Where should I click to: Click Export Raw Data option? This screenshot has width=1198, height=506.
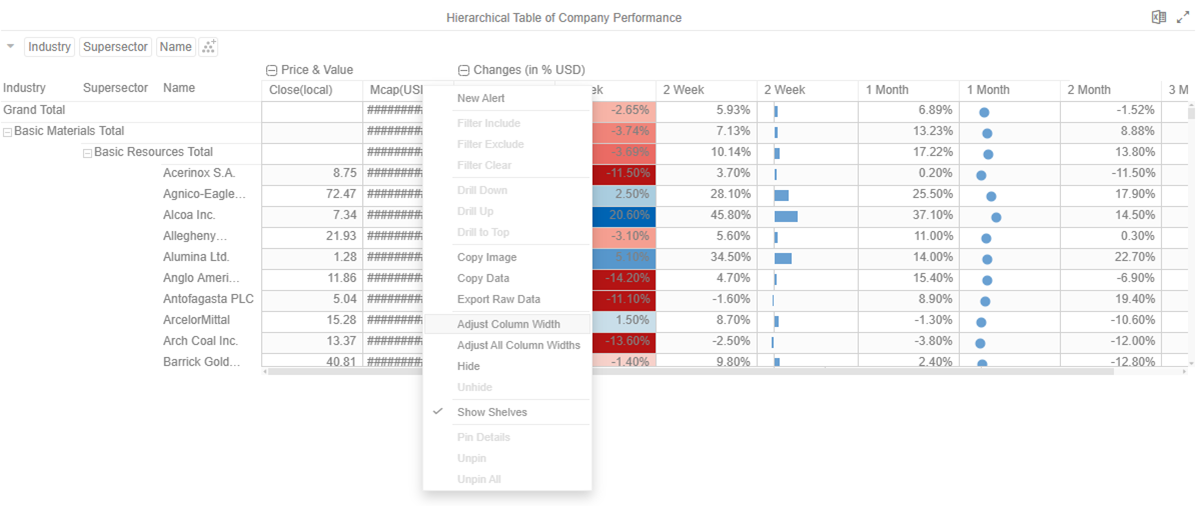(498, 299)
